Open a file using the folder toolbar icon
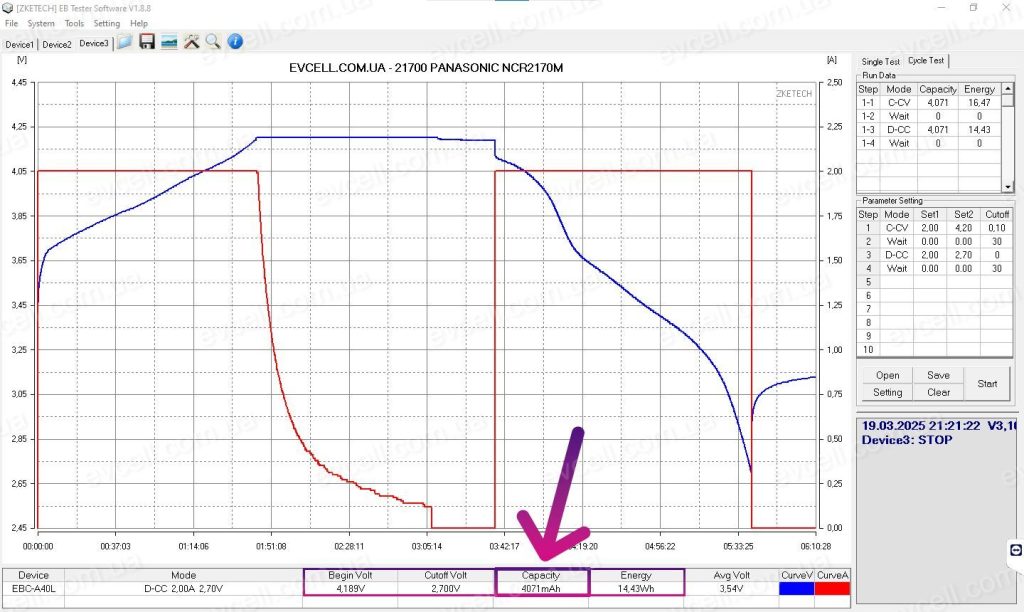Viewport: 1024px width, 612px height. 124,41
